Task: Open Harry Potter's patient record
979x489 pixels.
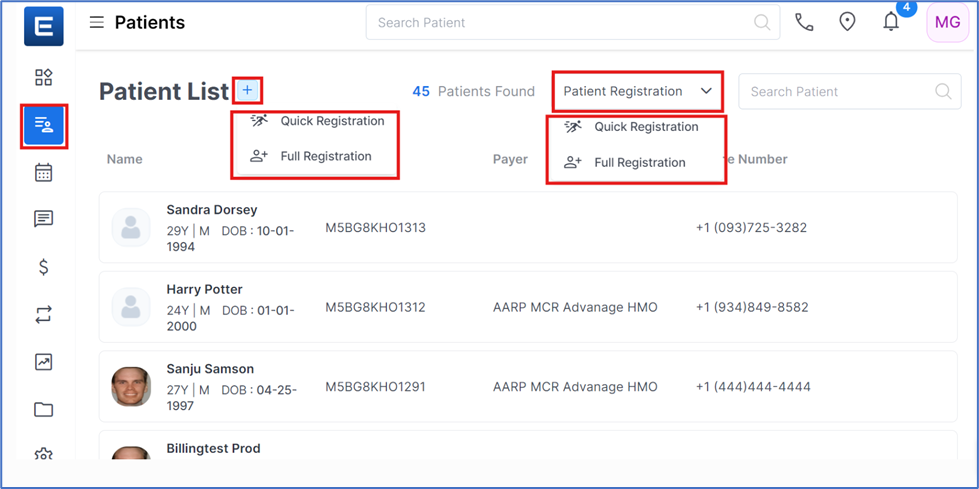Action: pyautogui.click(x=205, y=289)
